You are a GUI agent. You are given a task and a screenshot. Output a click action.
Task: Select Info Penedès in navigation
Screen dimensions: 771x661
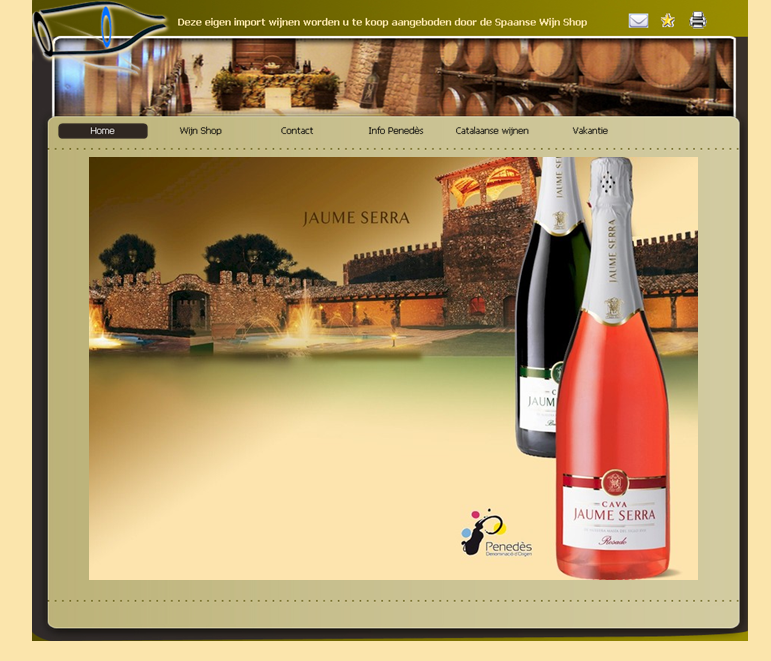[395, 131]
